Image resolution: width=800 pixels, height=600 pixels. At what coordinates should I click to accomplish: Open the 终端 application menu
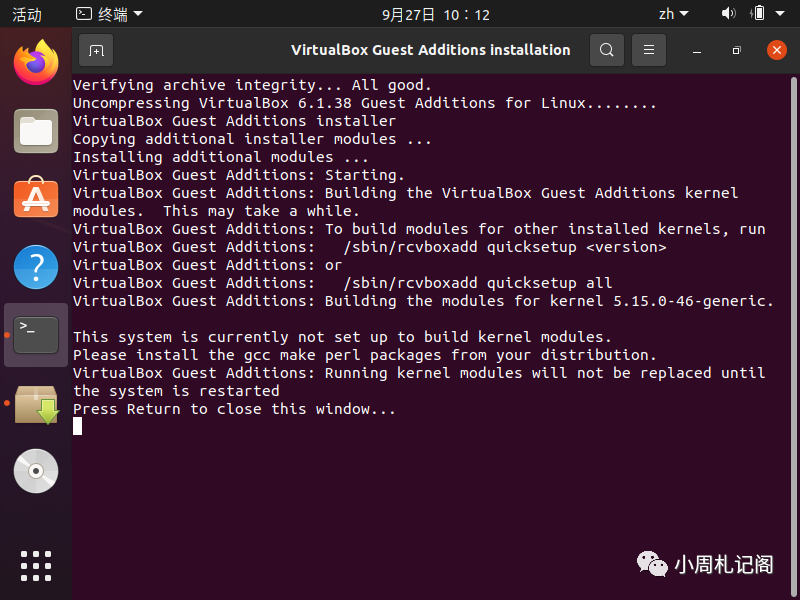coord(109,14)
